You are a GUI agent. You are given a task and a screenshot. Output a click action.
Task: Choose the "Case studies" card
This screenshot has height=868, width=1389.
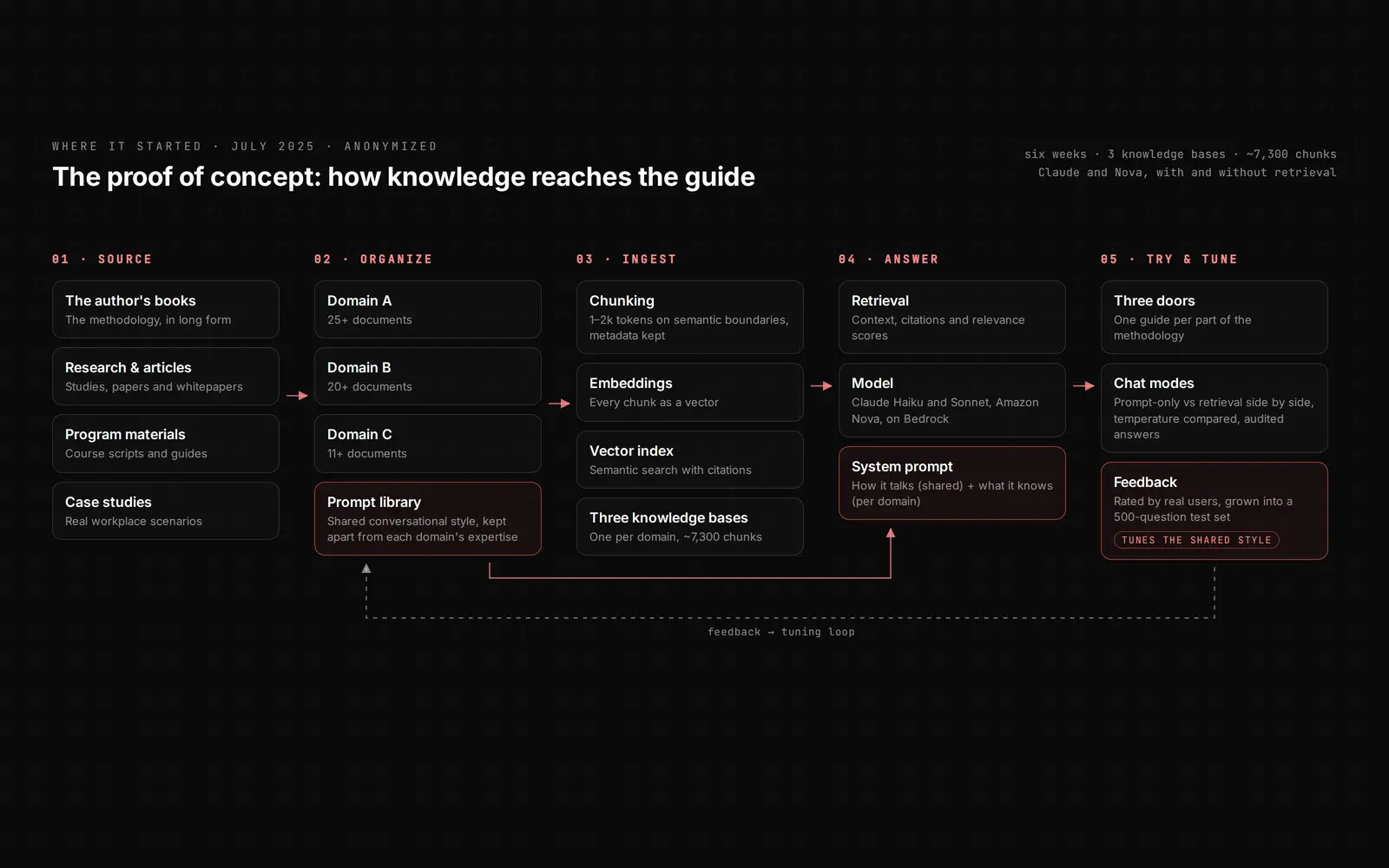click(166, 510)
